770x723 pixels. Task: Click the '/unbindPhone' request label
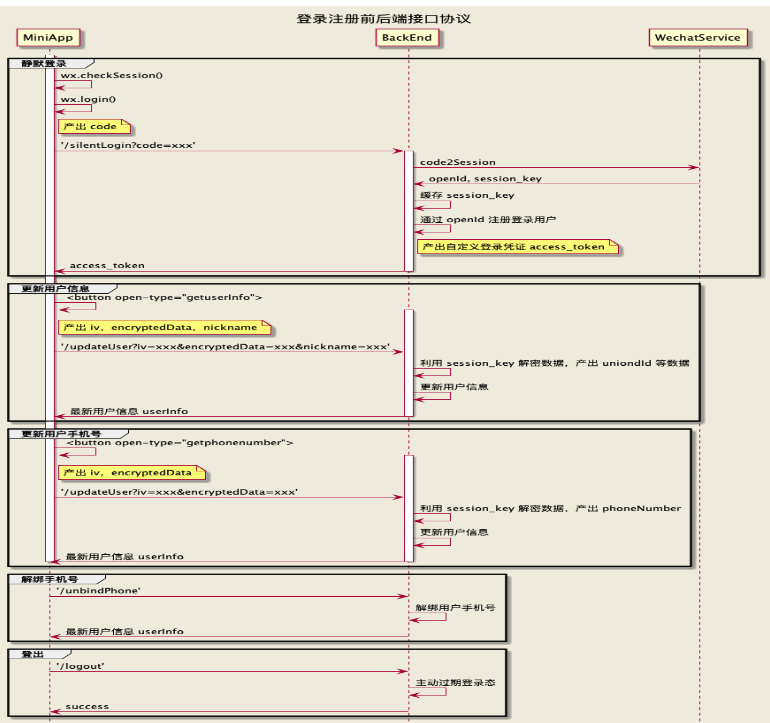click(x=98, y=591)
